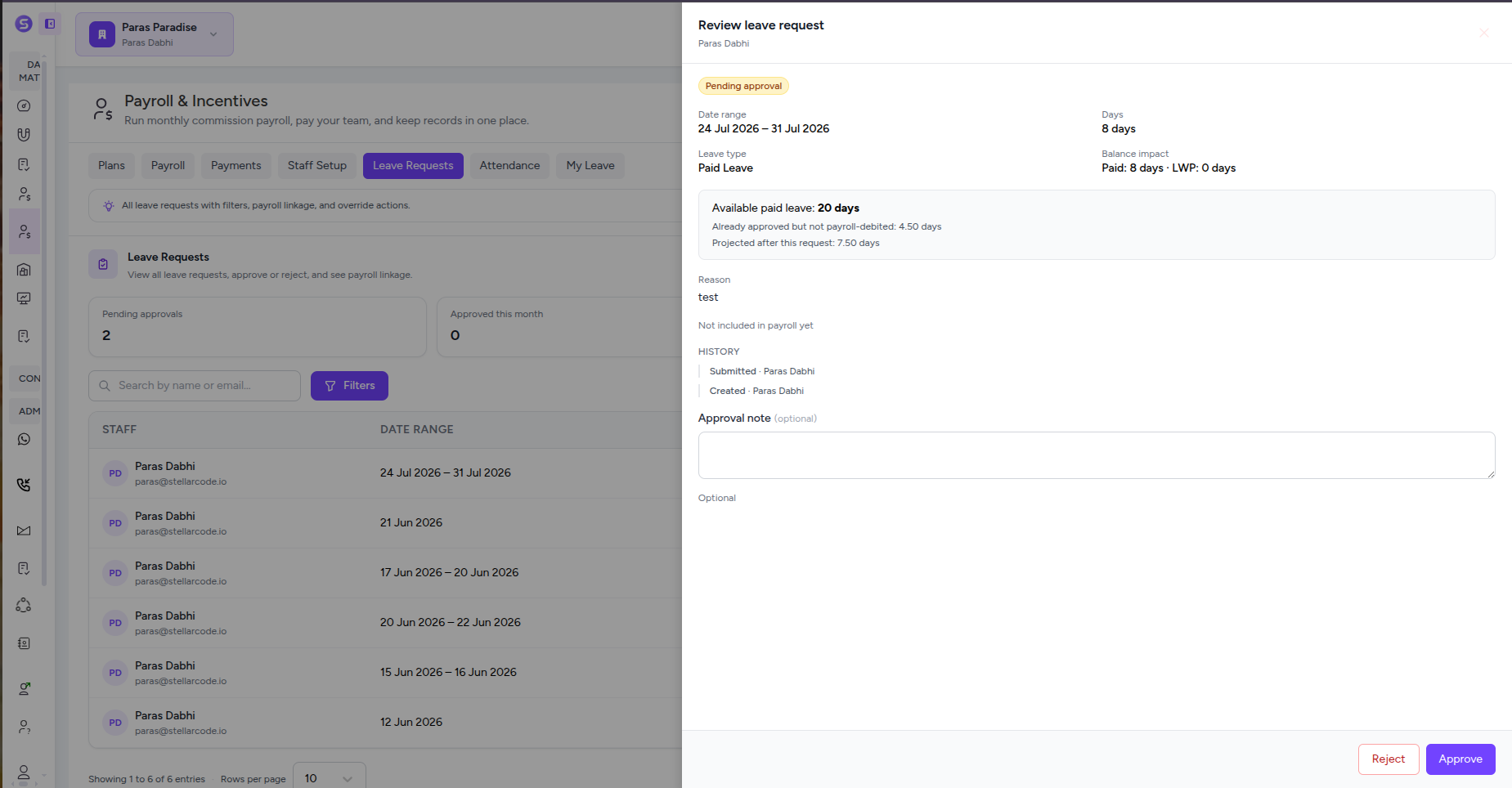
Task: Click 'Available paid leave: 20 days' text
Action: [785, 208]
